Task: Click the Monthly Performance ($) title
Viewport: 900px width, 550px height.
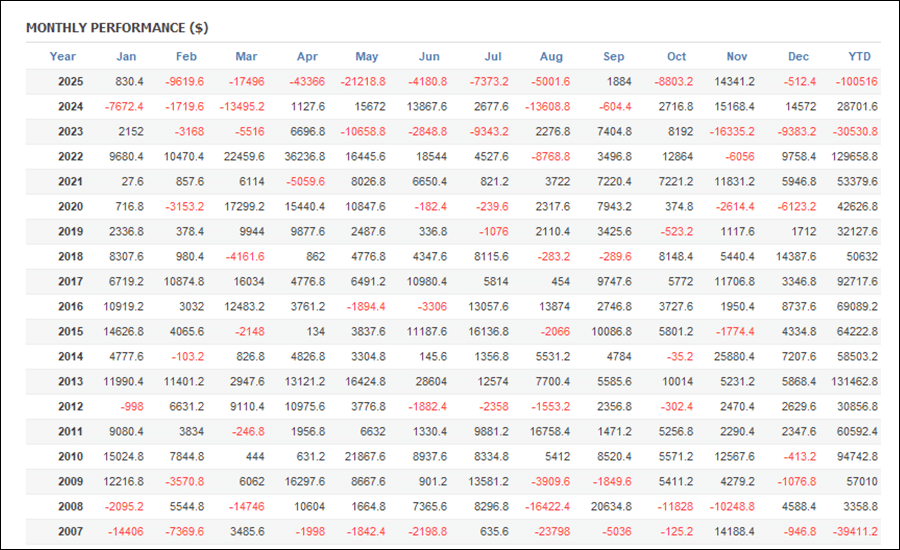Action: click(117, 27)
